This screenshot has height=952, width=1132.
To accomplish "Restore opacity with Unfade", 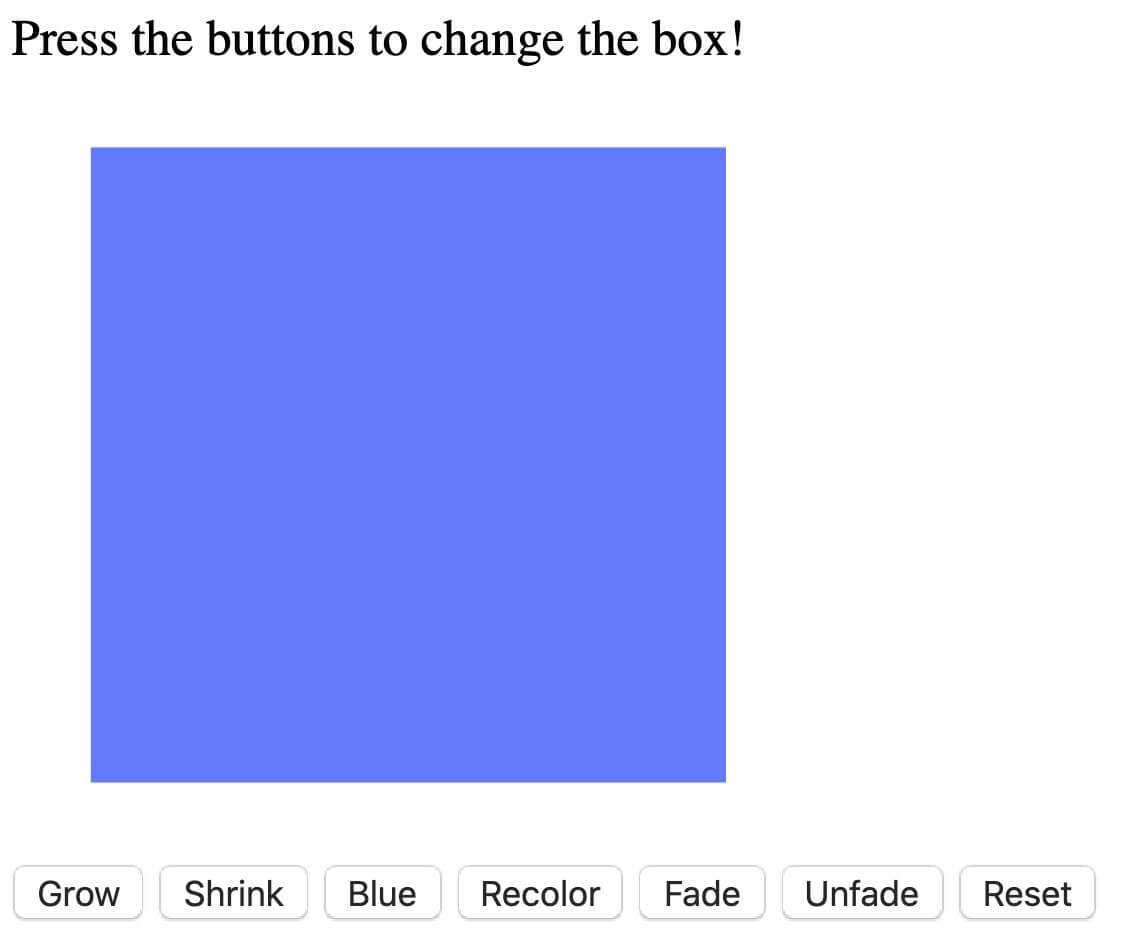I will pos(862,893).
